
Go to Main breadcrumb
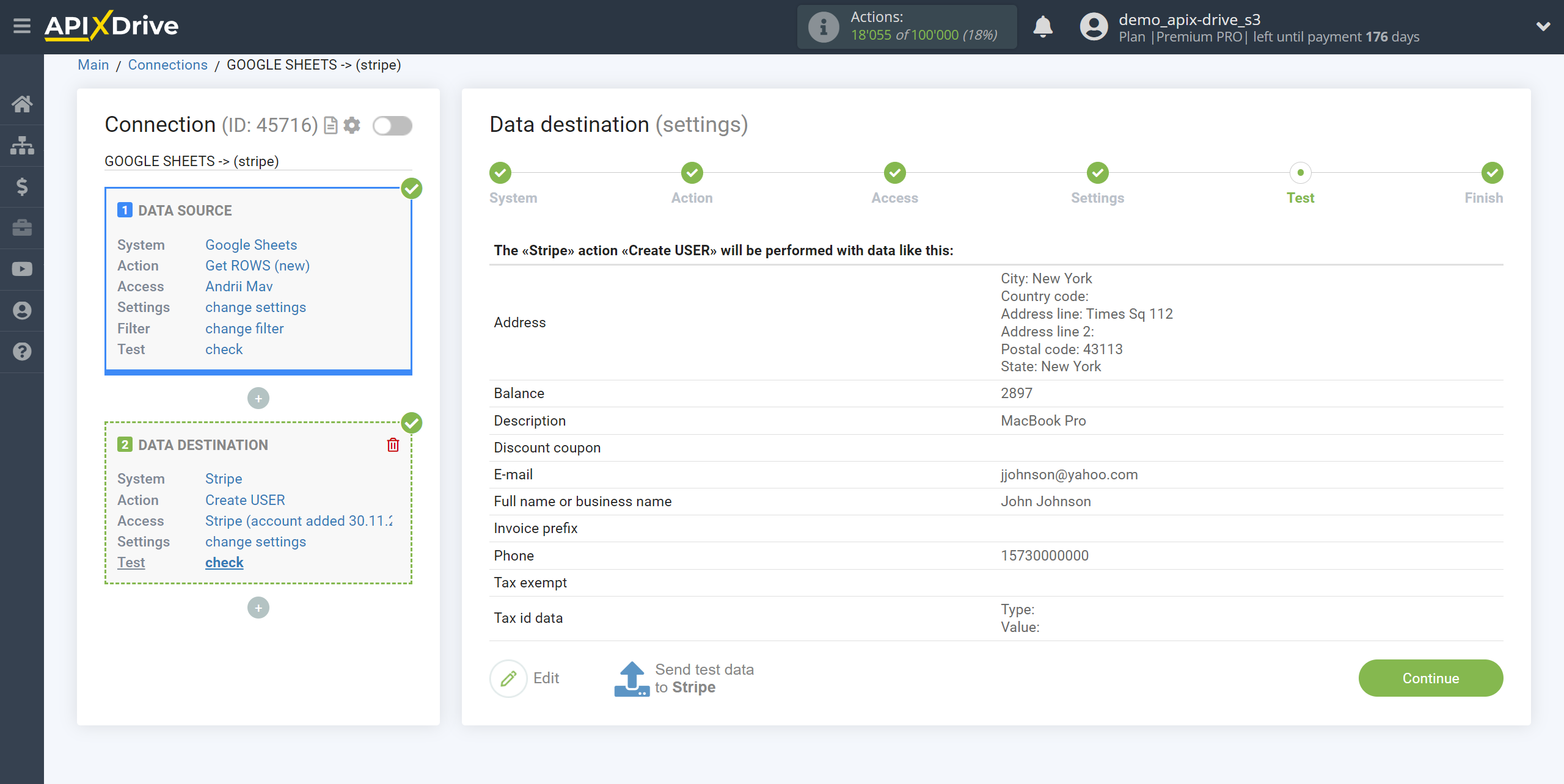click(x=93, y=65)
